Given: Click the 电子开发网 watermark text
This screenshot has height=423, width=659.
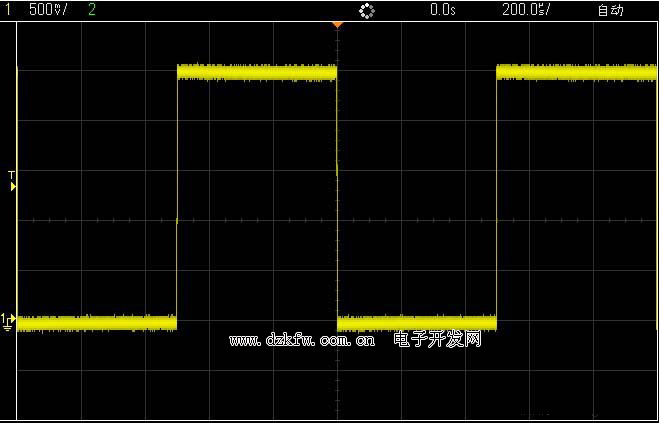Looking at the screenshot, I should pos(438,340).
